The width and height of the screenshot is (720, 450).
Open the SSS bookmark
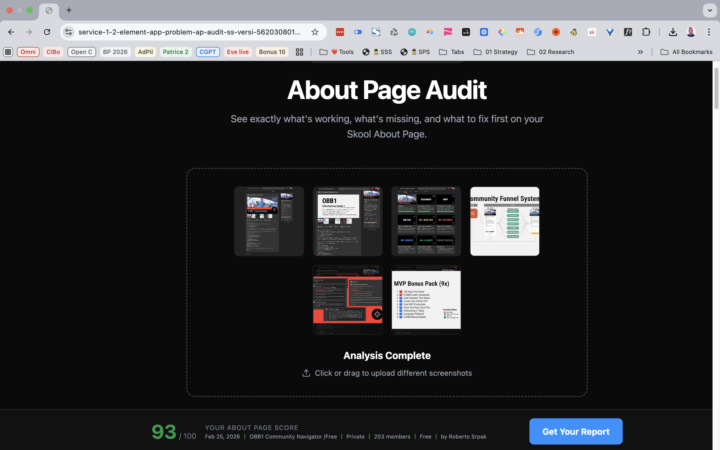coord(377,52)
